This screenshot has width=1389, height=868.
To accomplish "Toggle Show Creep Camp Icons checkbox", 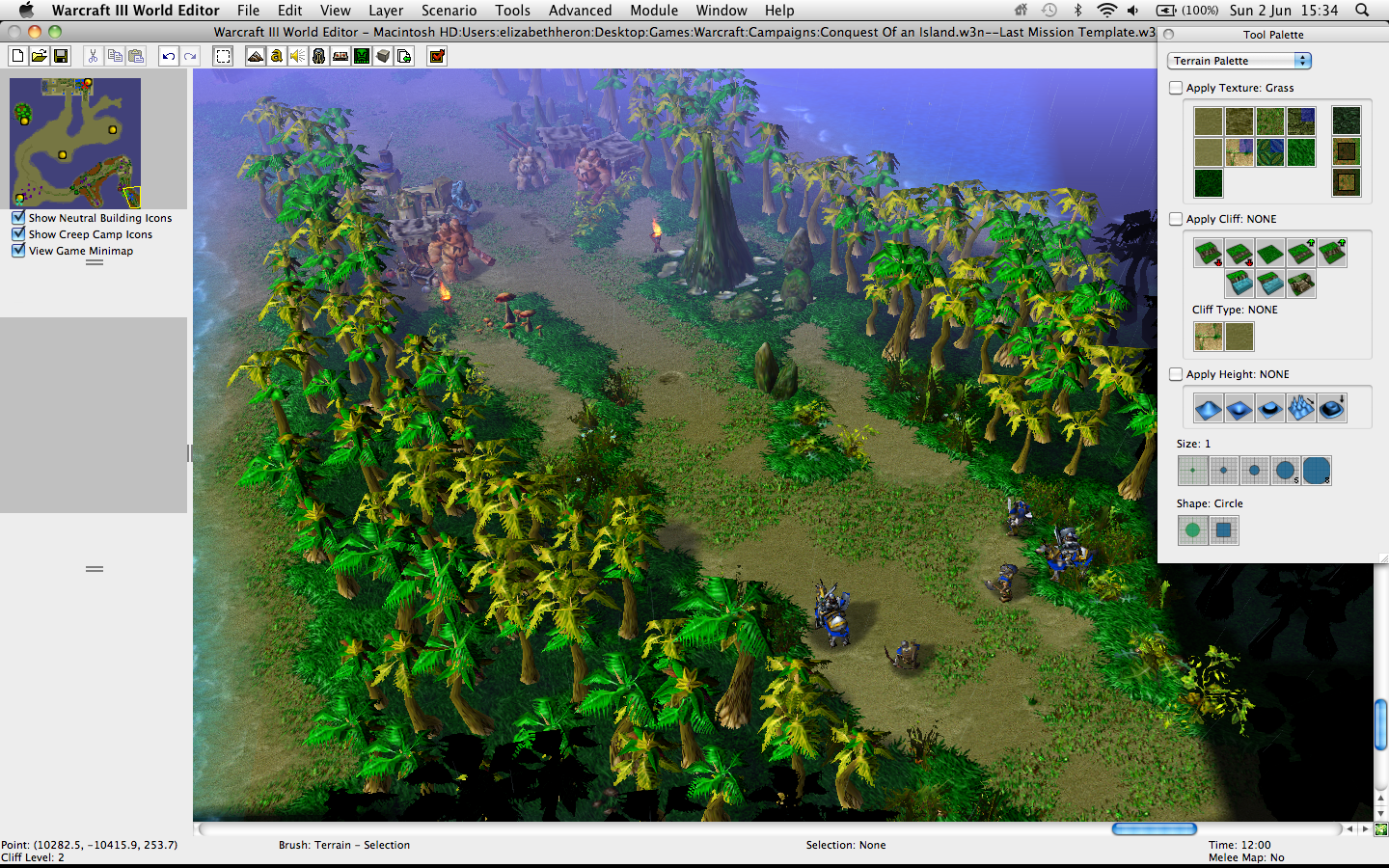I will [18, 234].
